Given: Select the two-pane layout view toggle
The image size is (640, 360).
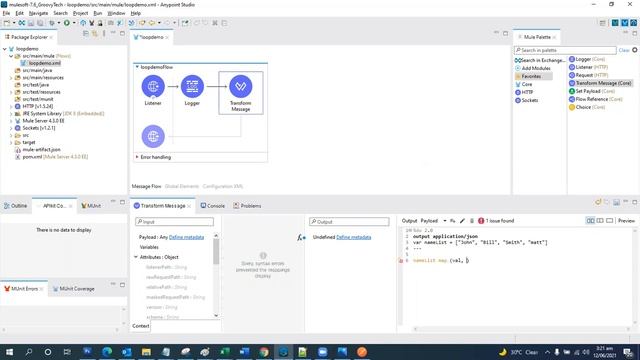Looking at the screenshot, I should point(600,221).
